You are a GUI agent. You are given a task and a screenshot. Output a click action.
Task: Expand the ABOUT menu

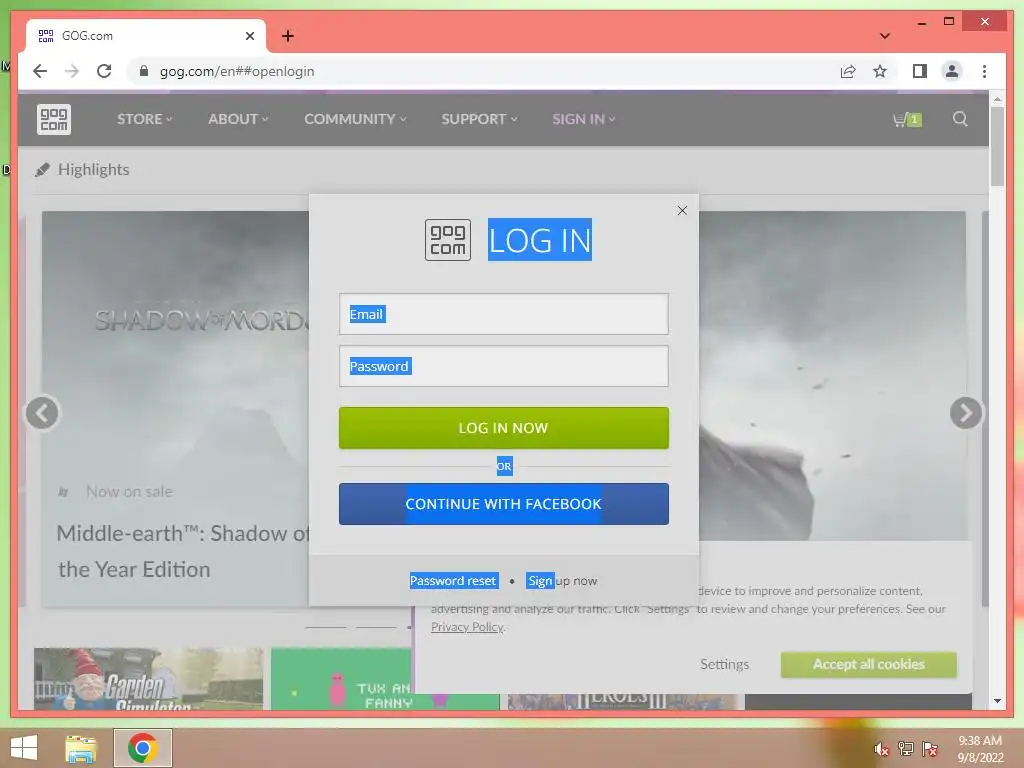[x=238, y=119]
